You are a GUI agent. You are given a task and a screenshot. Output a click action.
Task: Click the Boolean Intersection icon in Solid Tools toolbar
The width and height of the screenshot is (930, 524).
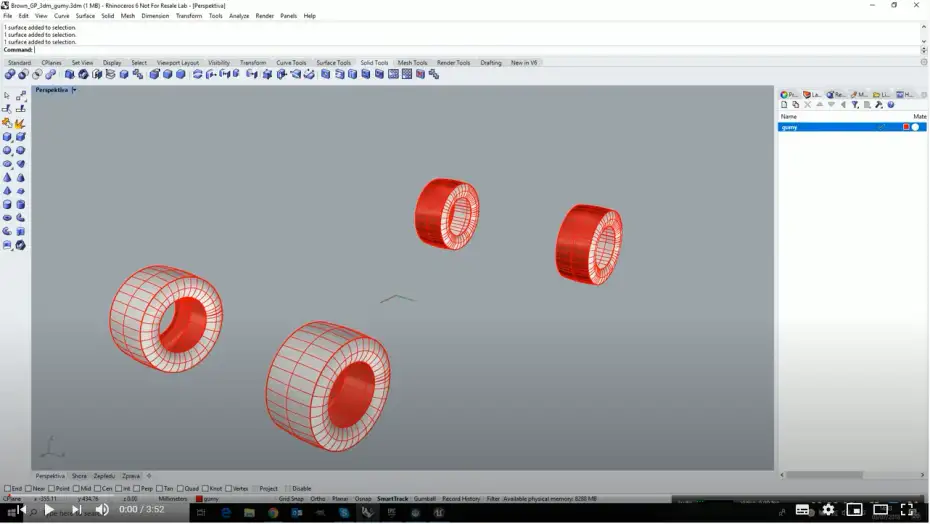[37, 74]
